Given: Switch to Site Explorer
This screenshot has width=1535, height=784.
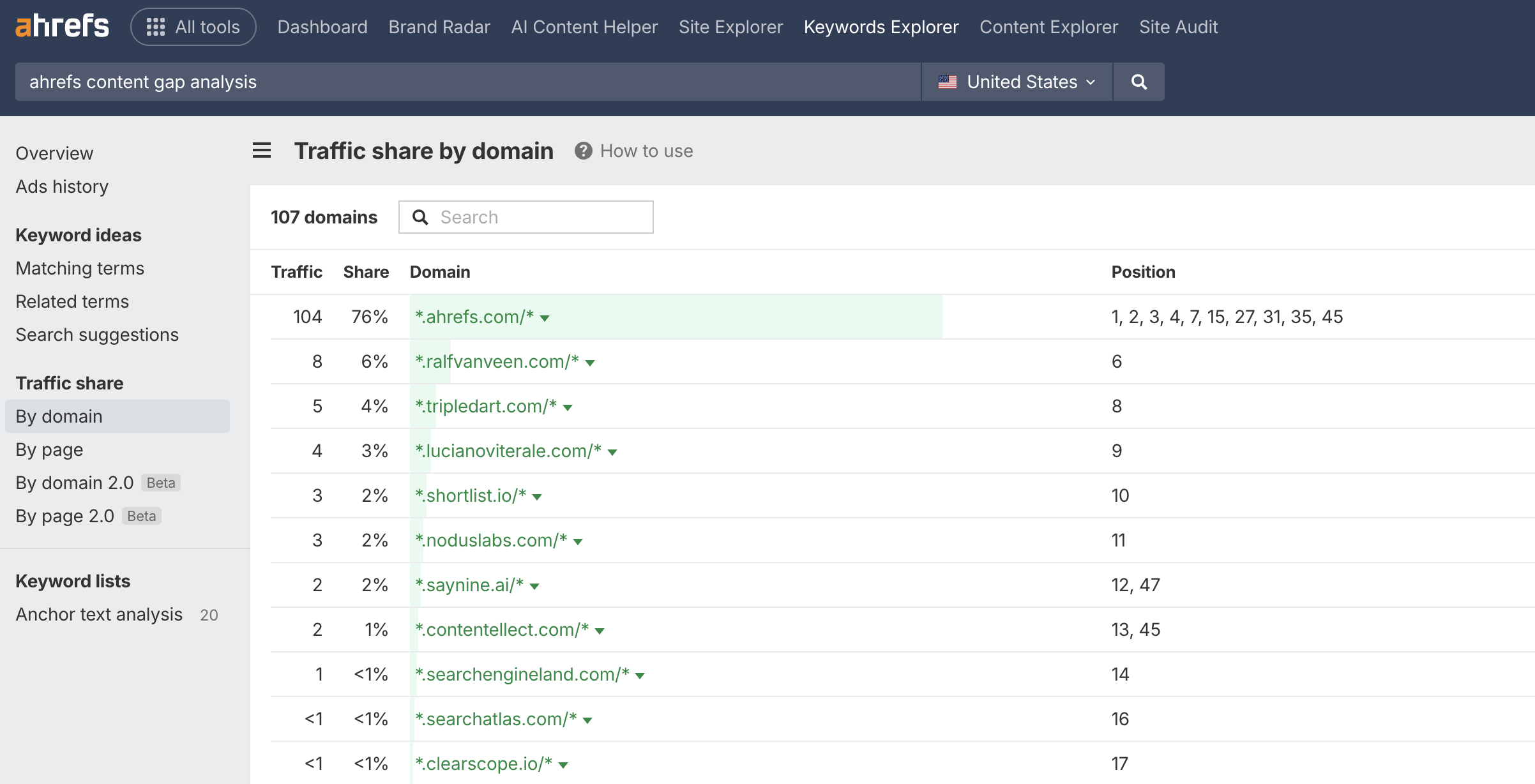Looking at the screenshot, I should tap(730, 27).
